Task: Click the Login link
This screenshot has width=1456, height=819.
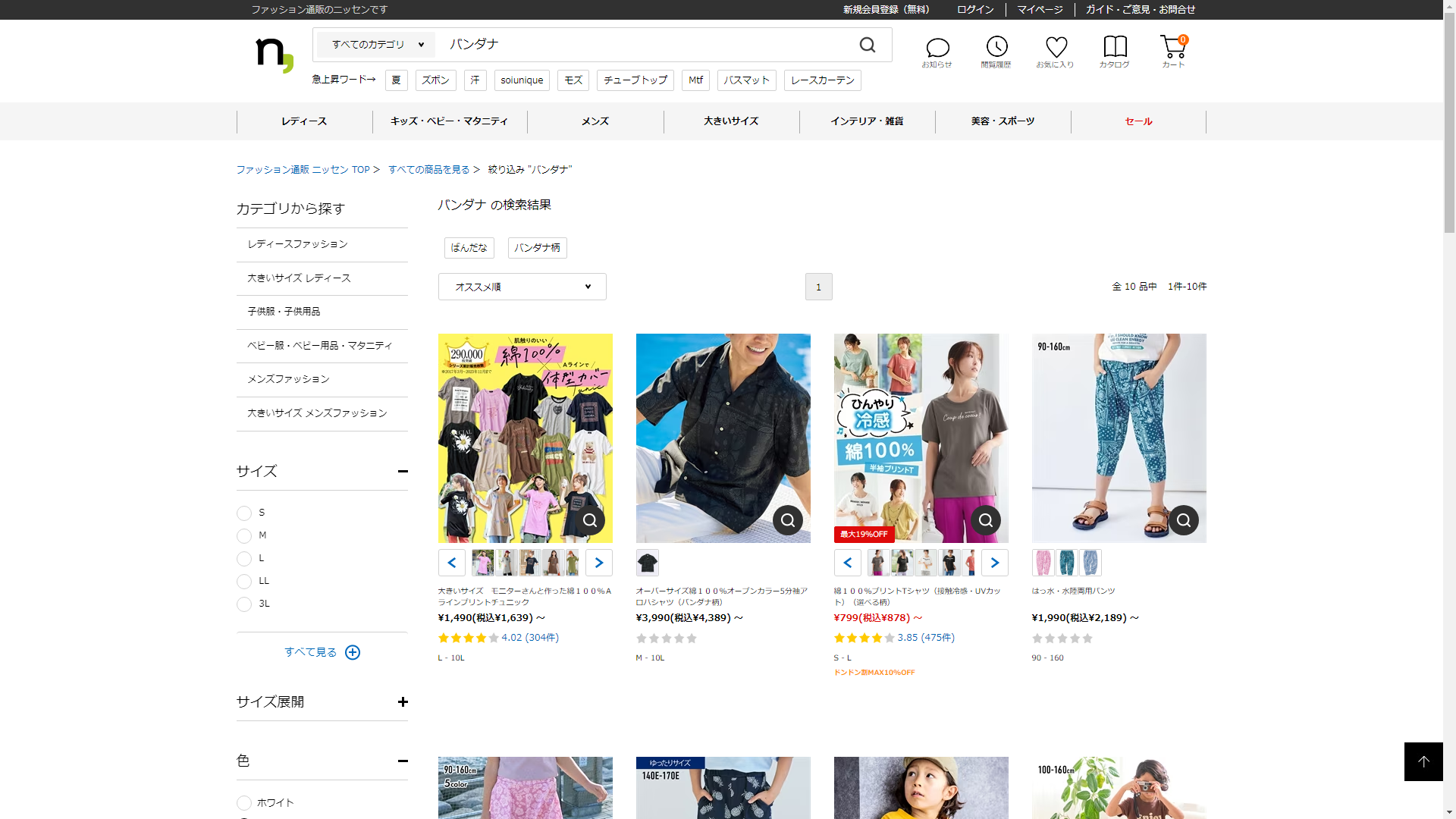Action: (974, 10)
